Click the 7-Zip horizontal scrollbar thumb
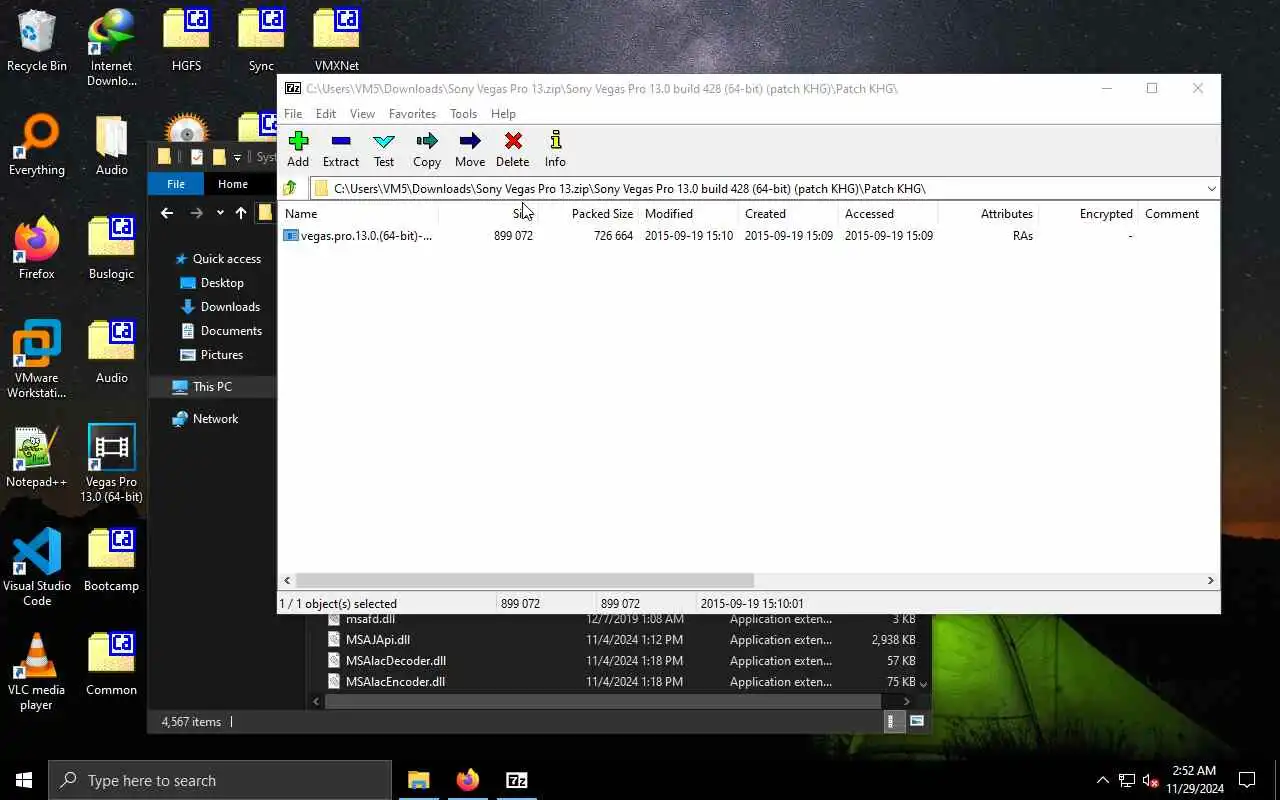 525,580
